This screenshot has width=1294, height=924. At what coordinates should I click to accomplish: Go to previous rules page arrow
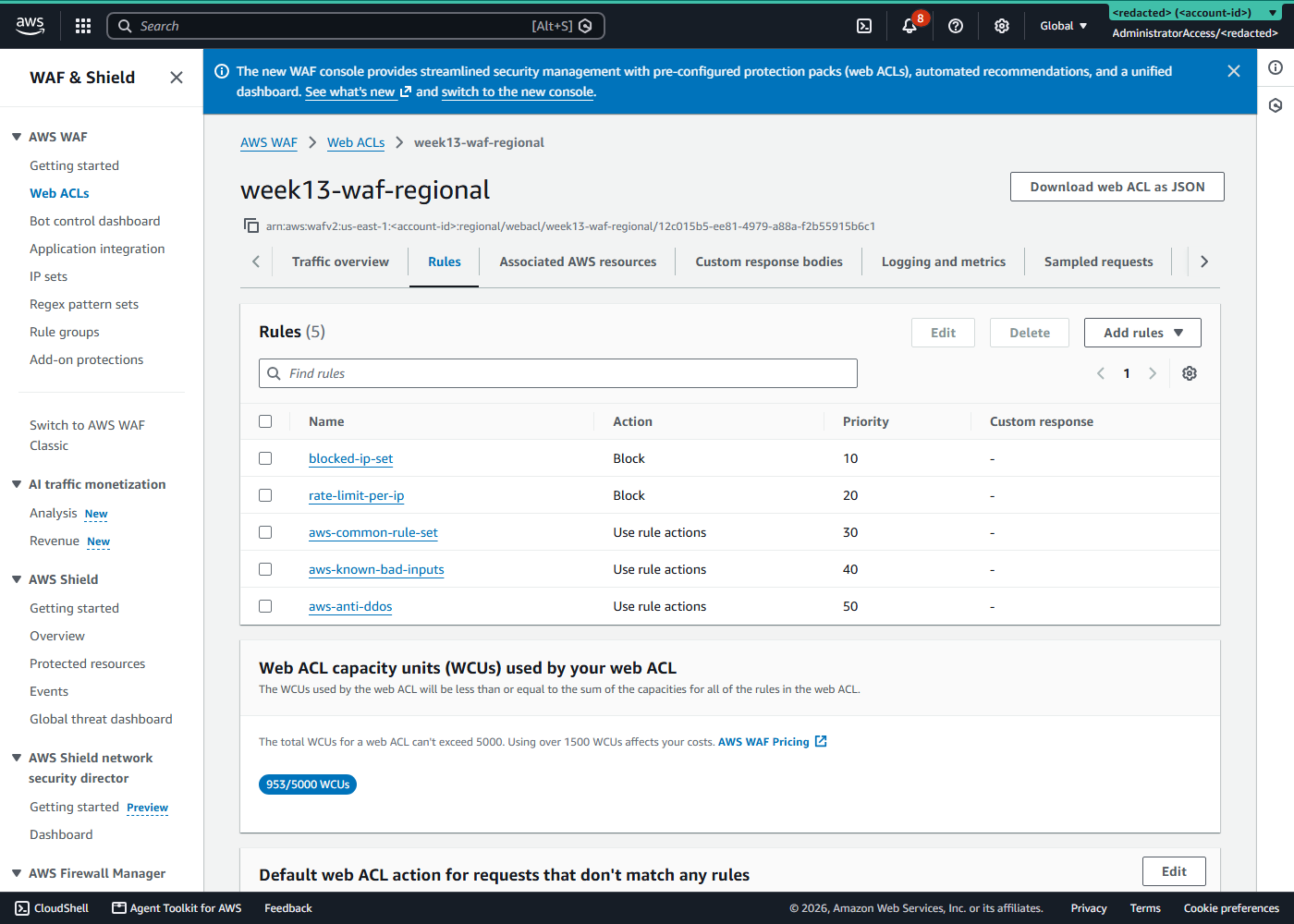click(x=1101, y=373)
